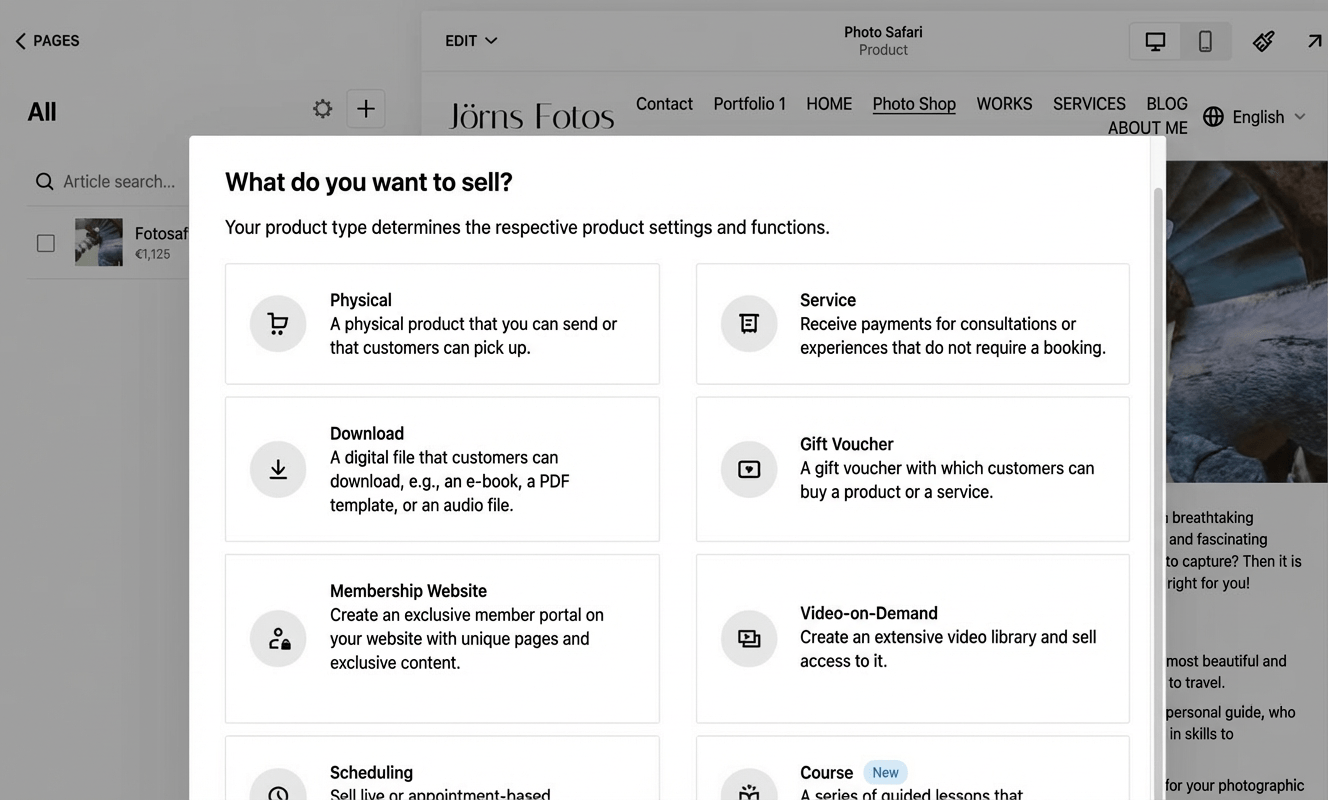Viewport: 1328px width, 800px height.
Task: Go back using the PAGES button
Action: pyautogui.click(x=46, y=40)
